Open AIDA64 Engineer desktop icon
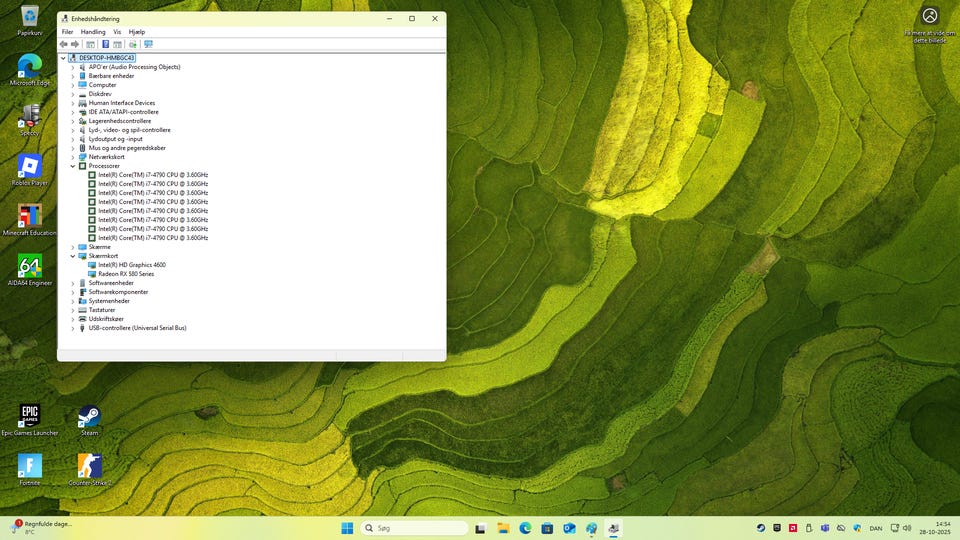Screen dimensions: 960x540 pyautogui.click(x=30, y=267)
